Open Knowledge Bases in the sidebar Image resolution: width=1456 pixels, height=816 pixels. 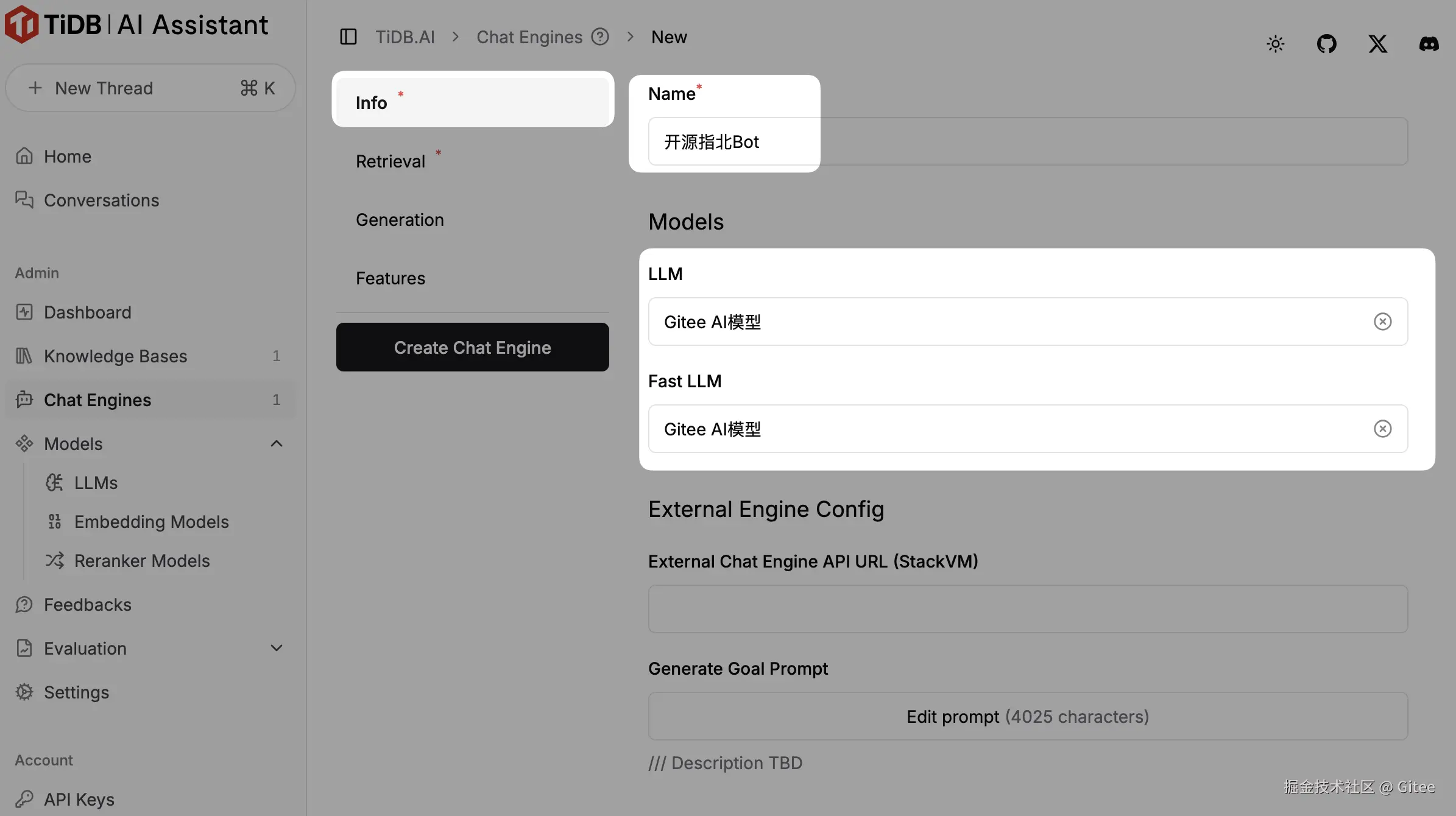pyautogui.click(x=115, y=356)
